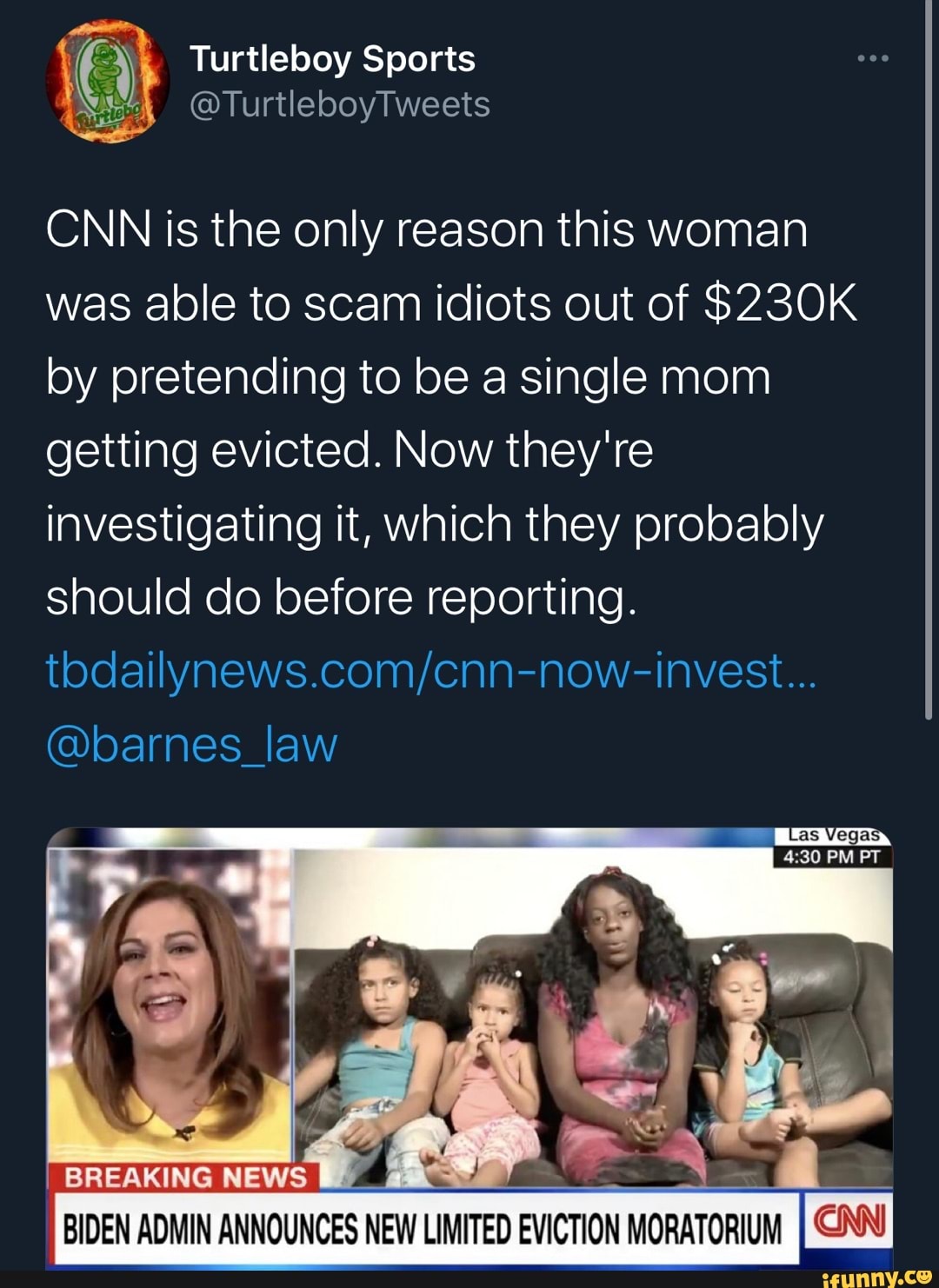Click the 4:30 PM PT time label

coord(832,858)
